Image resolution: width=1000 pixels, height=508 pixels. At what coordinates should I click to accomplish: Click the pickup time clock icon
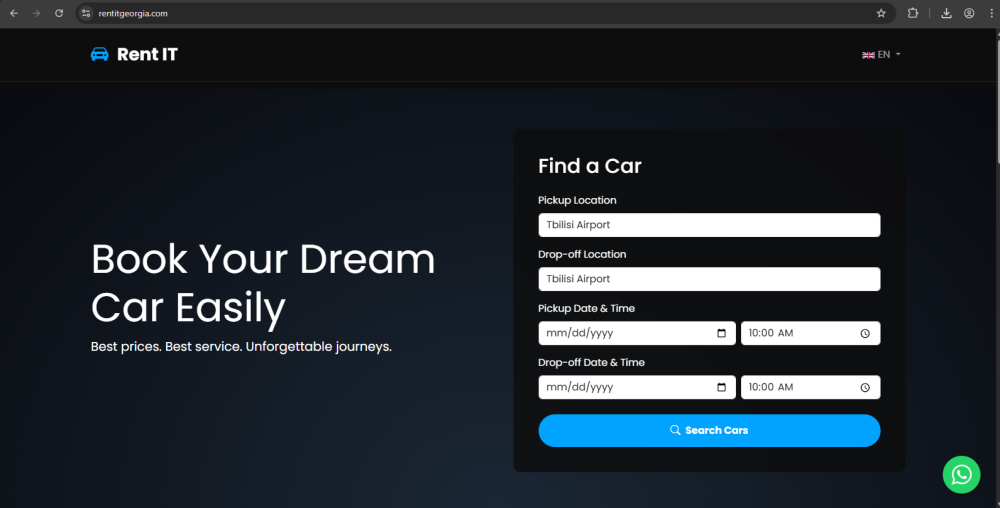point(866,333)
